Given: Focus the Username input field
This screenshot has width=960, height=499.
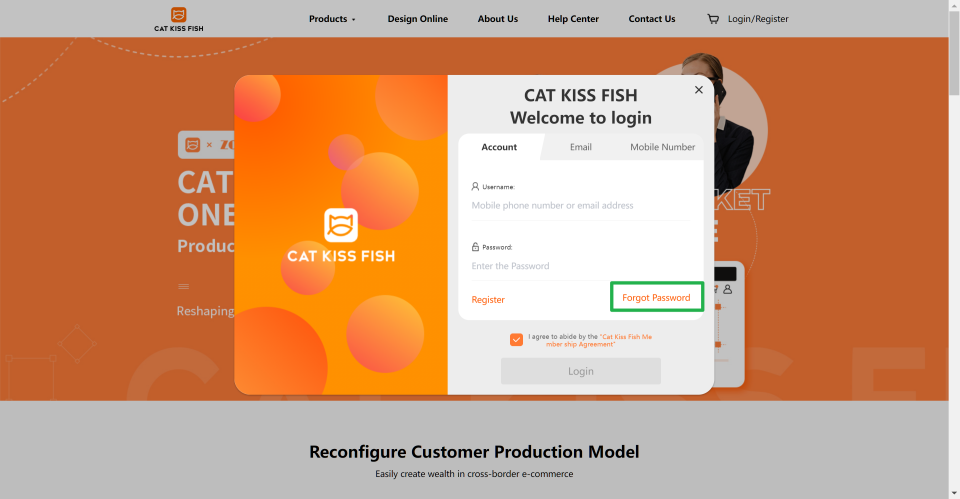Looking at the screenshot, I should (580, 206).
